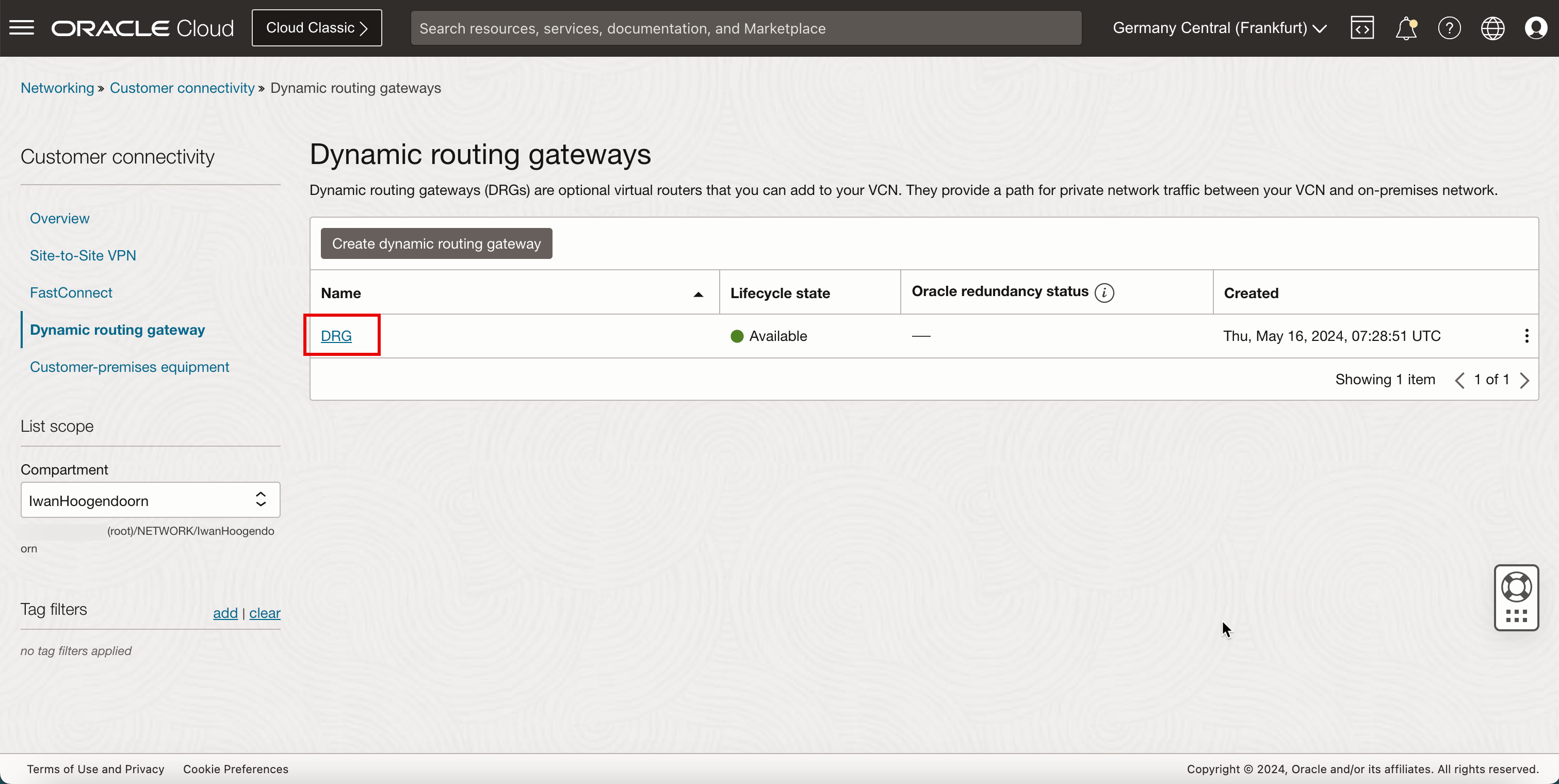1559x784 pixels.
Task: Click the notifications bell icon
Action: click(x=1407, y=28)
